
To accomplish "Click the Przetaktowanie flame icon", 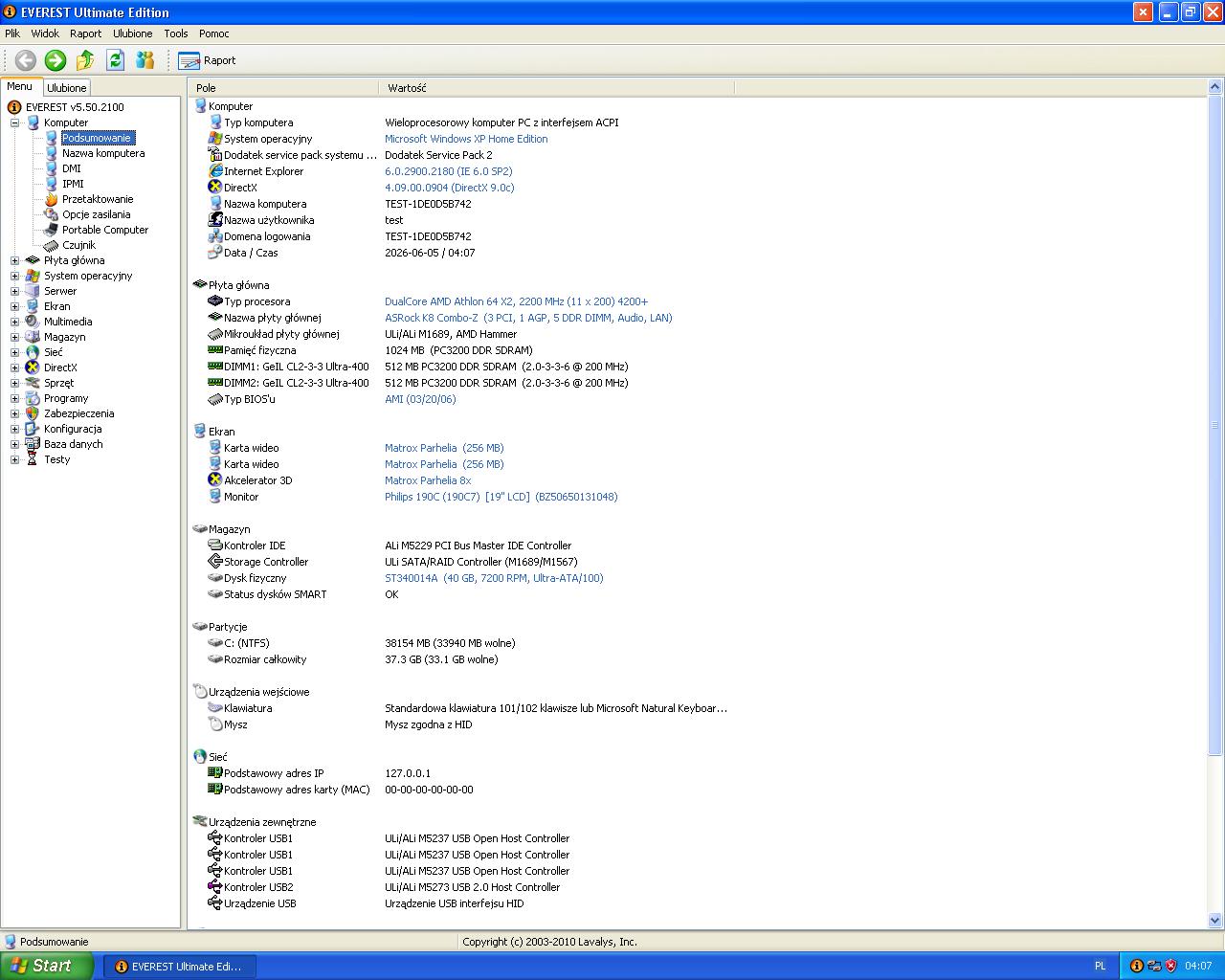I will [x=52, y=199].
